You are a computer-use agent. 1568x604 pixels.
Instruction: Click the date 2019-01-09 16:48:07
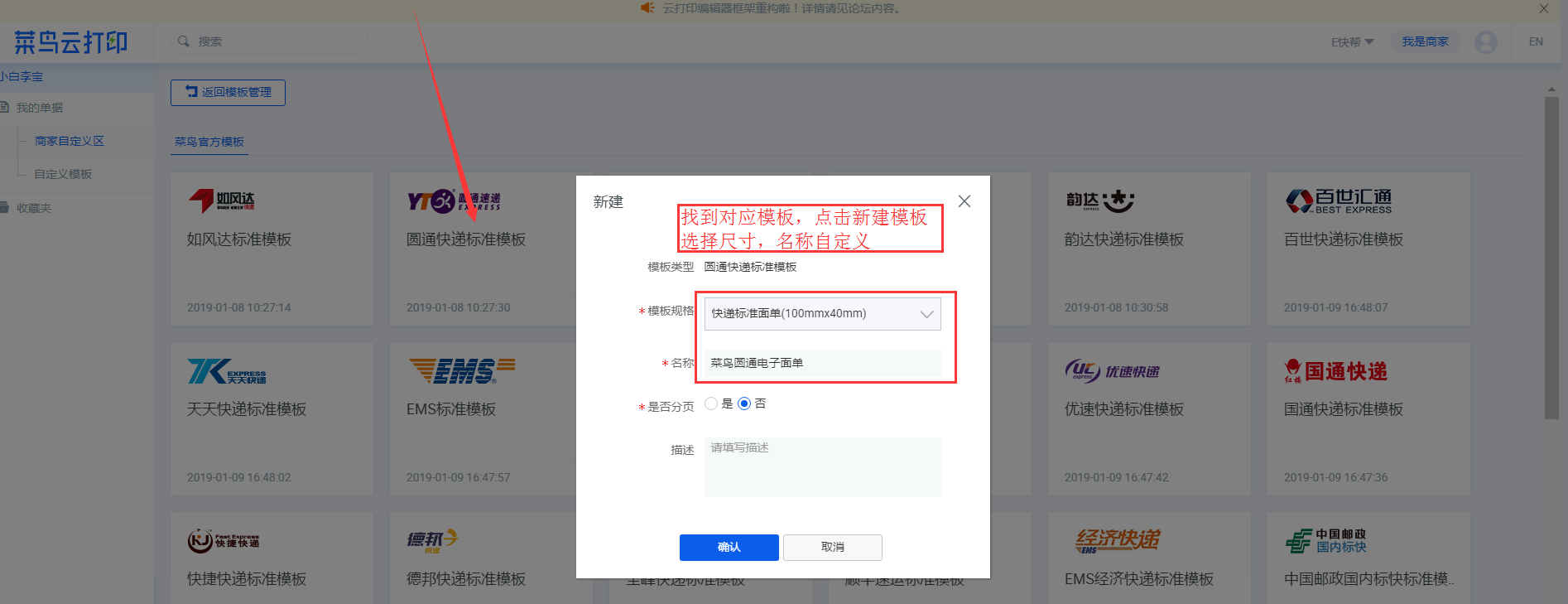coord(1336,307)
